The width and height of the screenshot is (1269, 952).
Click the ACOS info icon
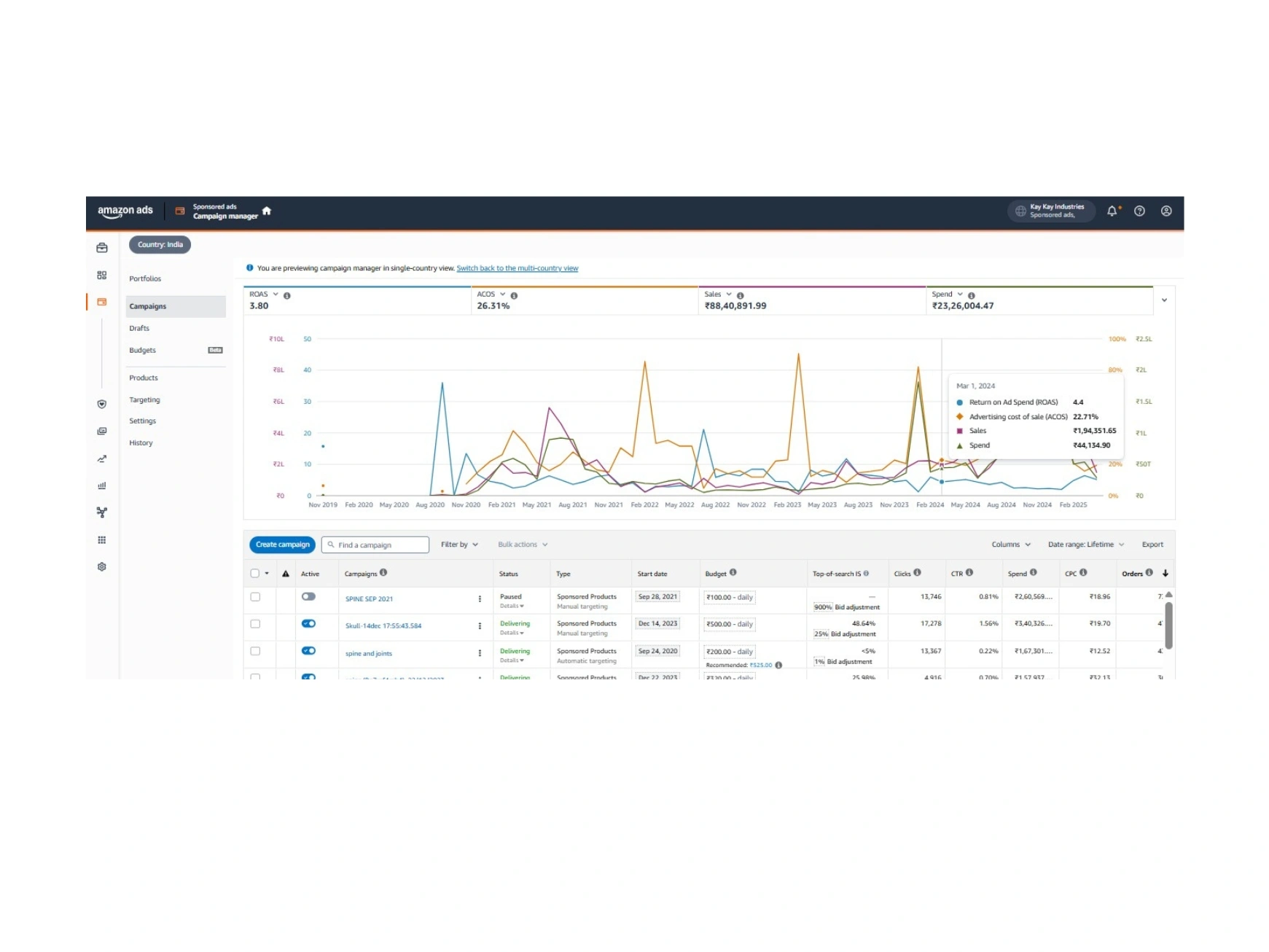514,295
